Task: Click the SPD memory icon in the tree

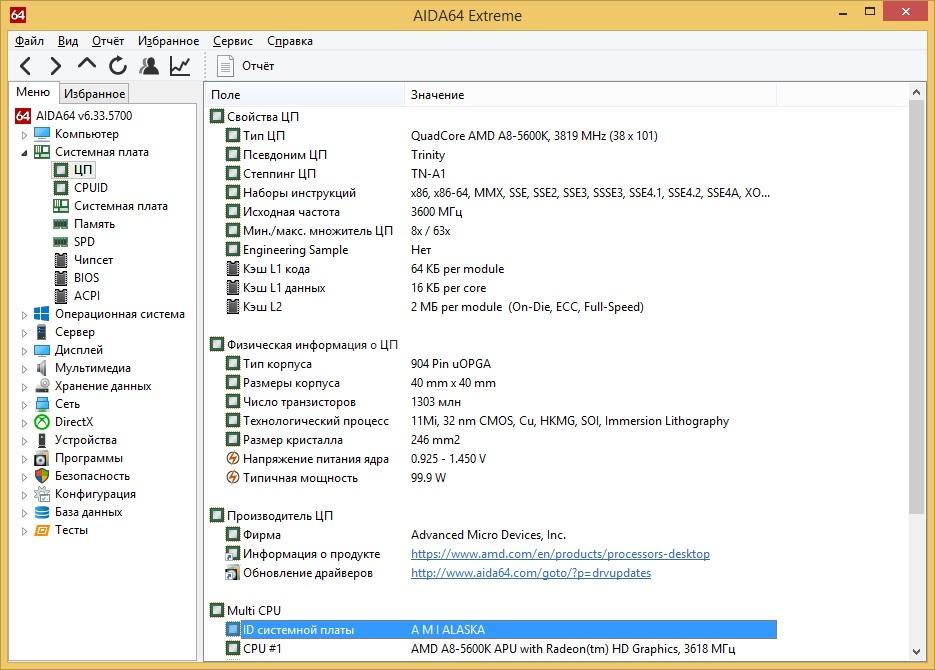Action: pos(61,242)
